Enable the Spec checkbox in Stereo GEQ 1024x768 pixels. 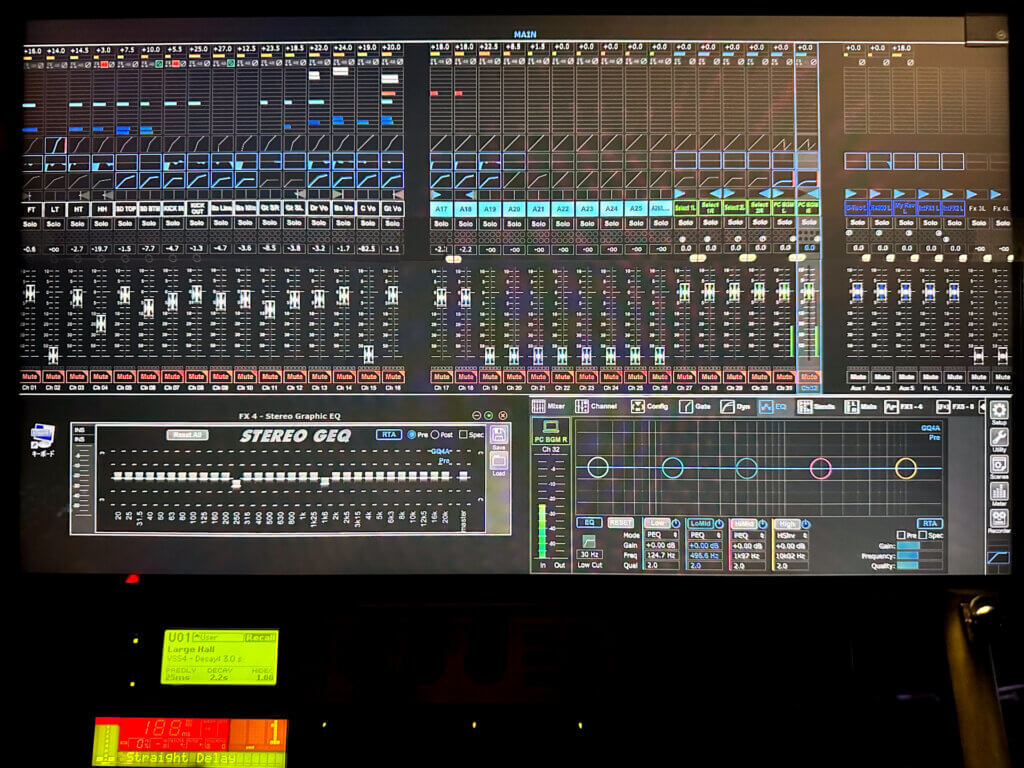pyautogui.click(x=462, y=435)
